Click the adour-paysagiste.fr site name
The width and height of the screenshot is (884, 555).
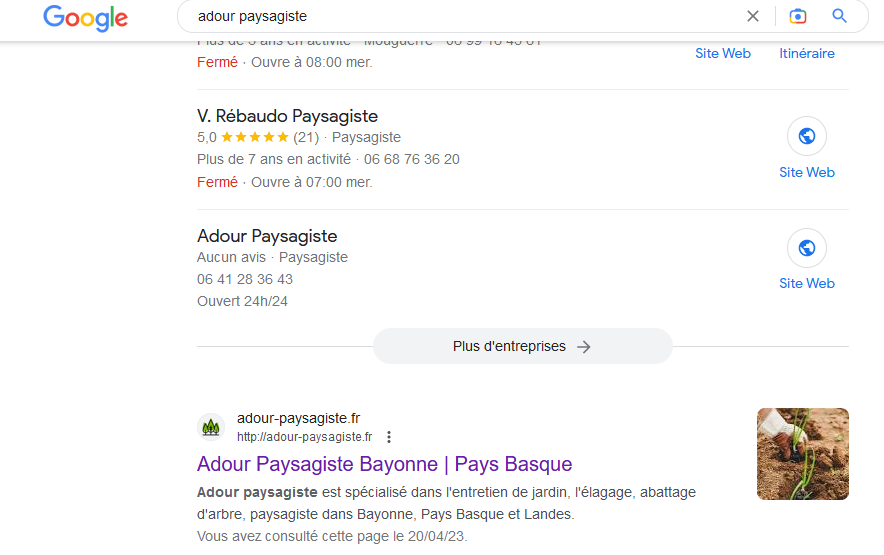(298, 418)
